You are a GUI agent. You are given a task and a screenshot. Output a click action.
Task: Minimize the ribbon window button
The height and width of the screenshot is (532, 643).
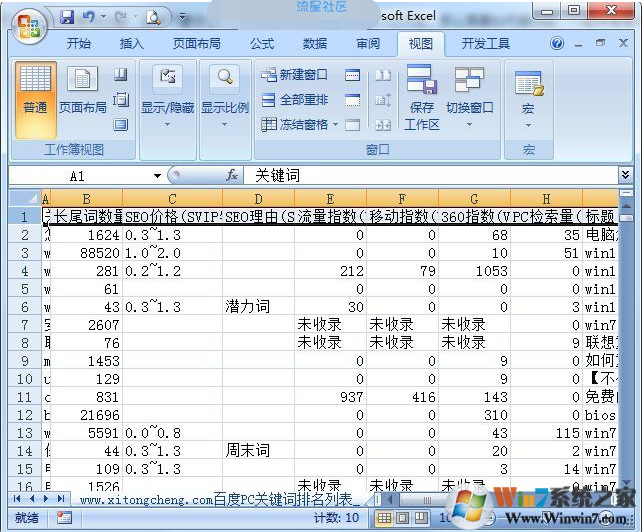coord(579,44)
